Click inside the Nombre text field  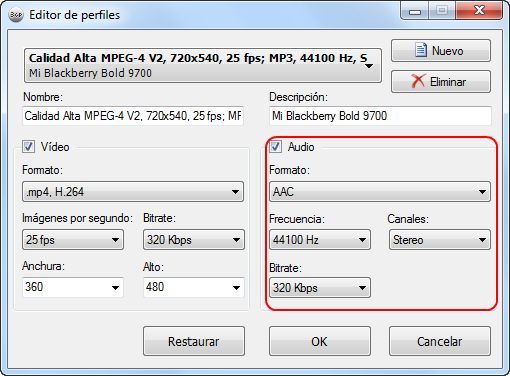[133, 116]
